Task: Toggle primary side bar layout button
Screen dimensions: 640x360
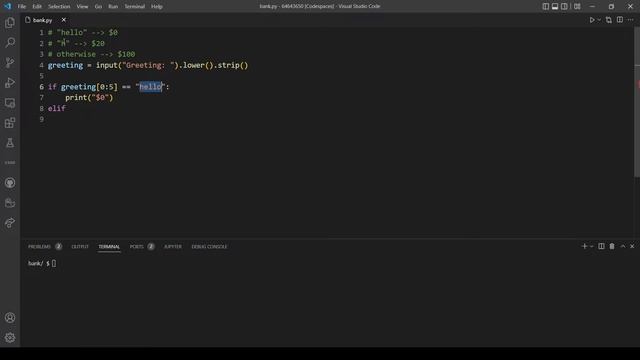Action: [545, 7]
